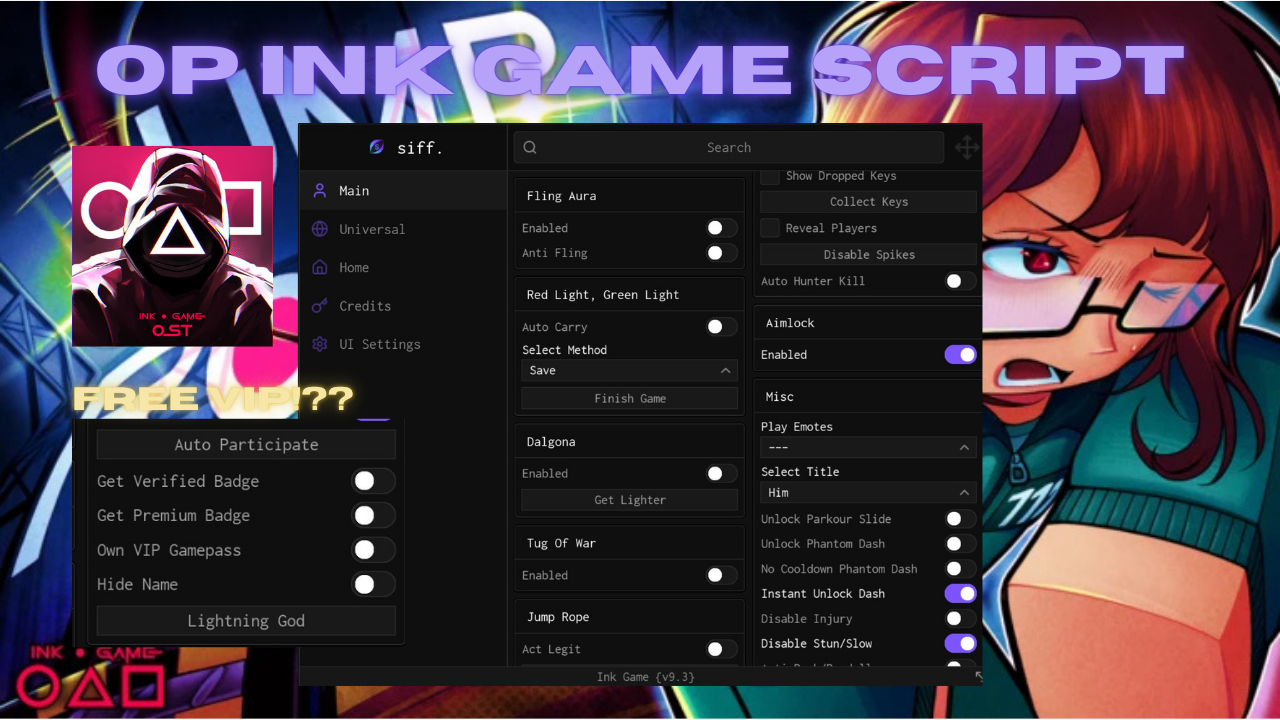Click the siff. logo icon
This screenshot has height=720, width=1280.
pyautogui.click(x=377, y=147)
